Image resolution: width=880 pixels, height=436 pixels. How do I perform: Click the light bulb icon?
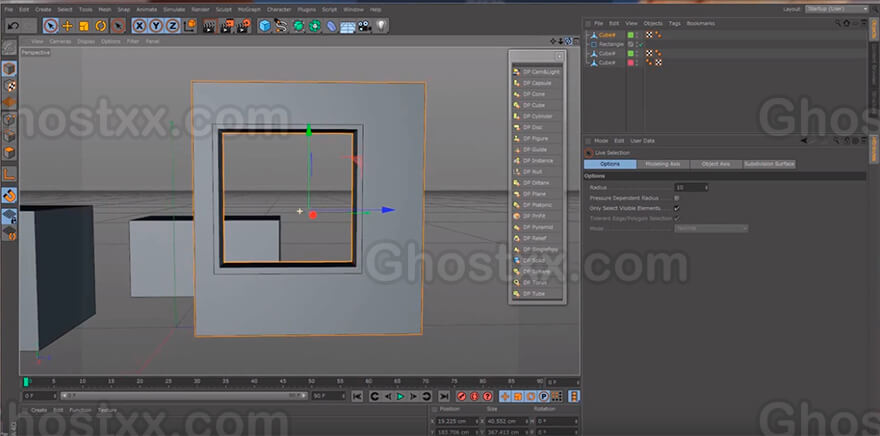382,26
